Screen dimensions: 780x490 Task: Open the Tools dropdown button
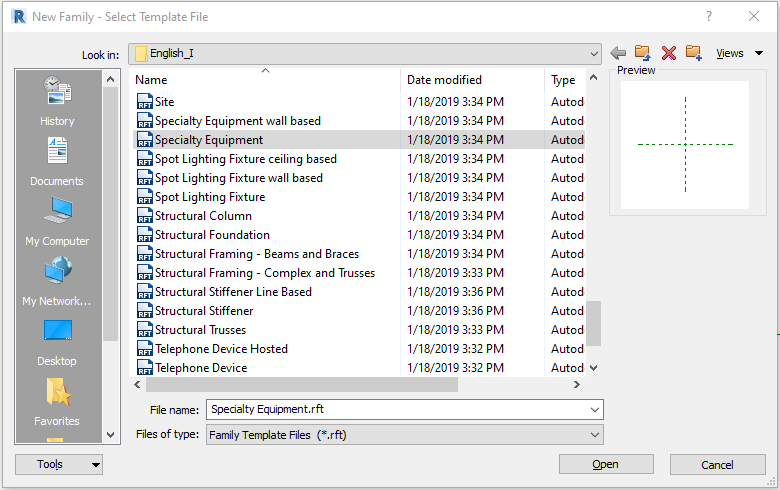click(59, 465)
